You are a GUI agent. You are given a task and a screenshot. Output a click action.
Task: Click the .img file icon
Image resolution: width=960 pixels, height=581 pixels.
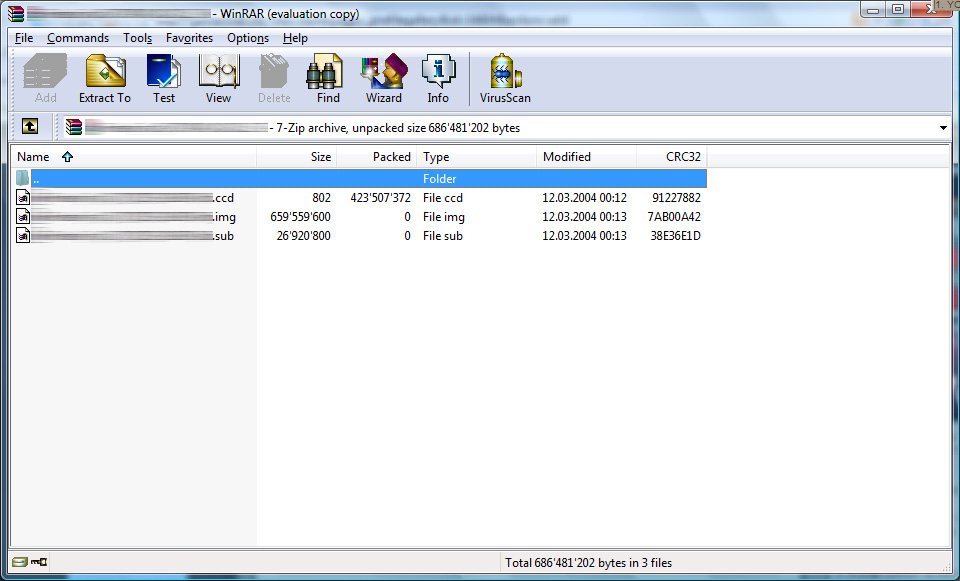point(23,217)
